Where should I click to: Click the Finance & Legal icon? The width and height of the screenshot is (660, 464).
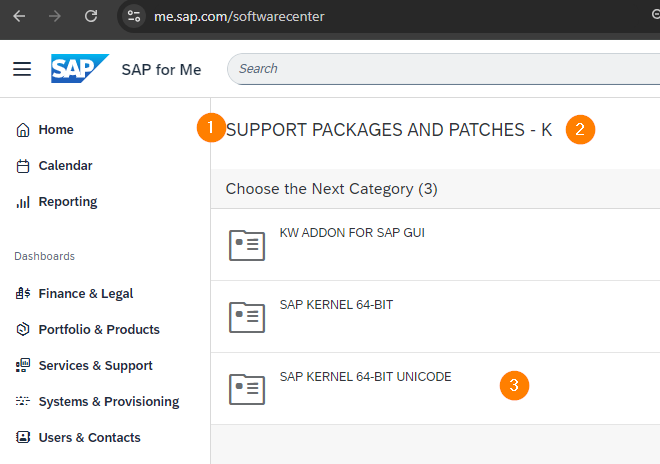(23, 293)
